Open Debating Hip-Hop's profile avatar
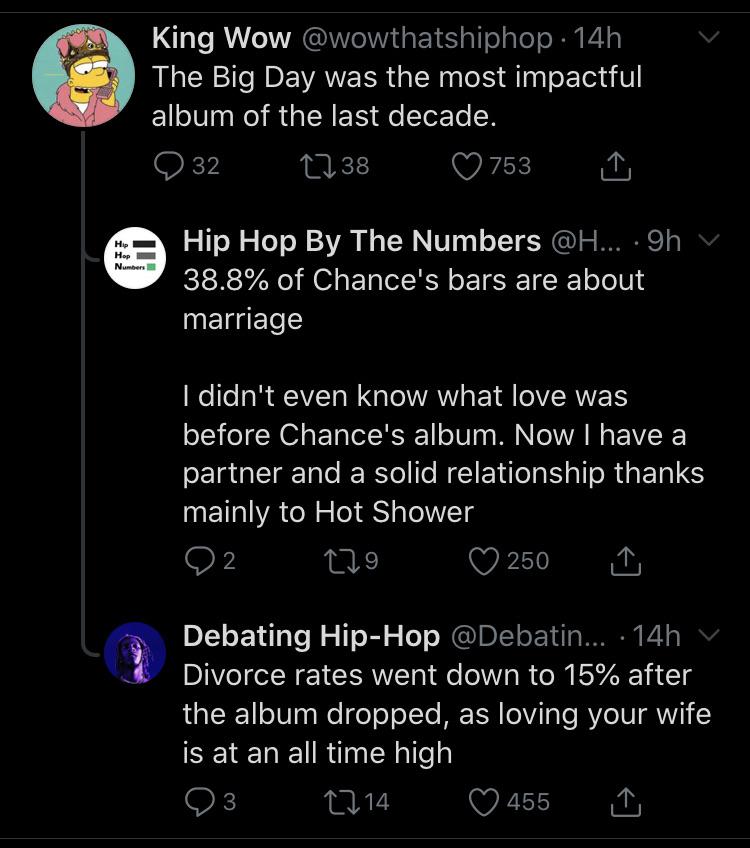Screen dimensions: 750x848 point(135,653)
